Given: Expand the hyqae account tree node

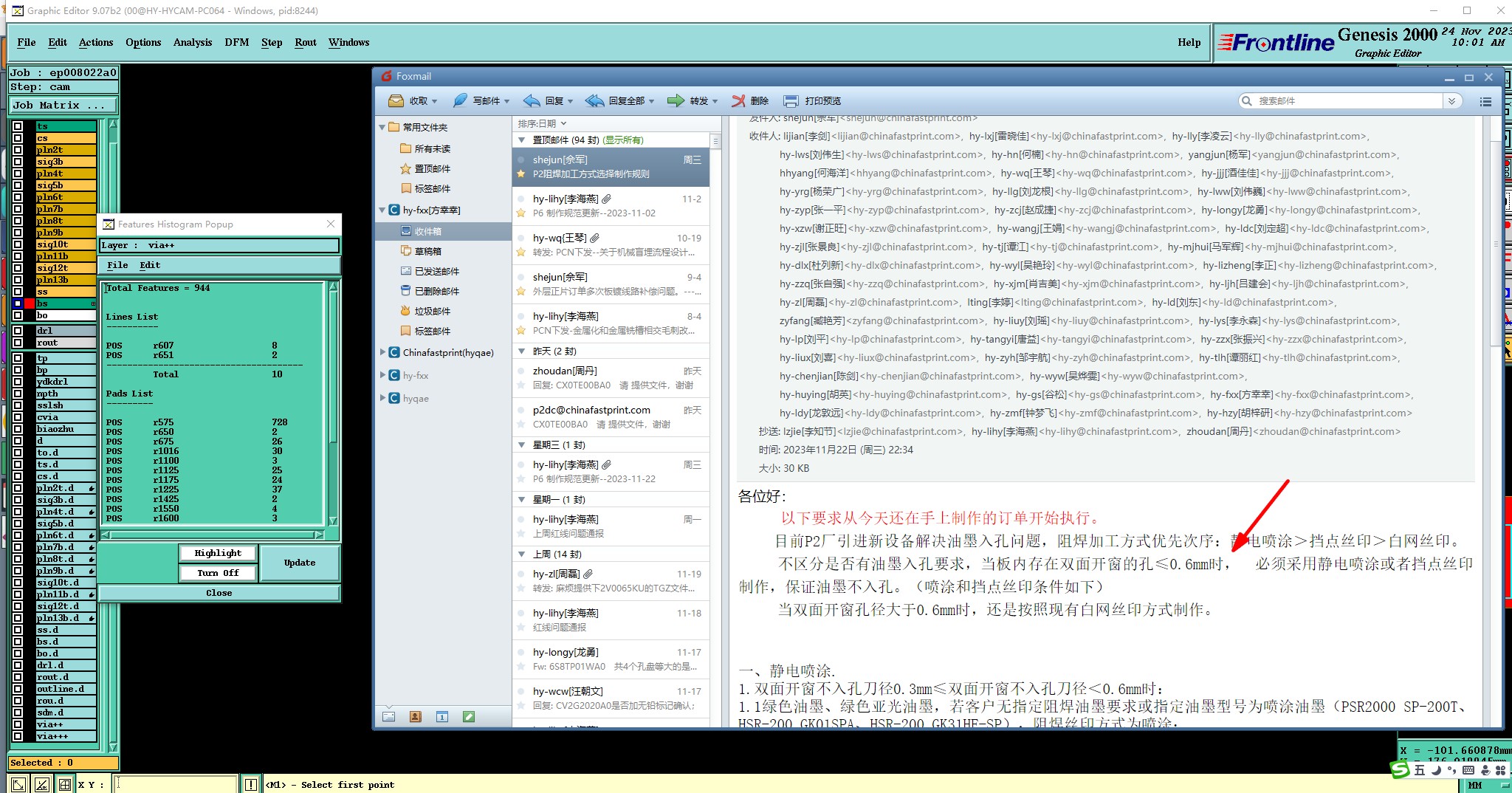Looking at the screenshot, I should click(x=382, y=398).
